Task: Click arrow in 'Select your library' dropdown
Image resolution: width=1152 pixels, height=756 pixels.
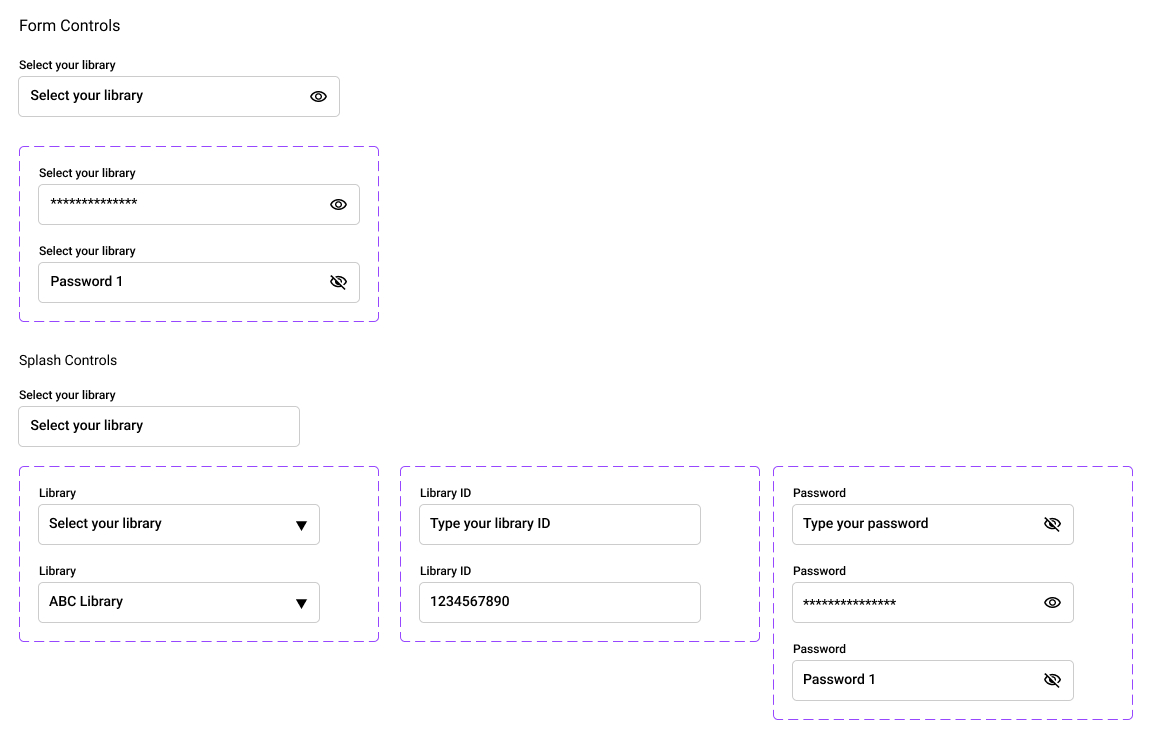Action: [x=301, y=525]
